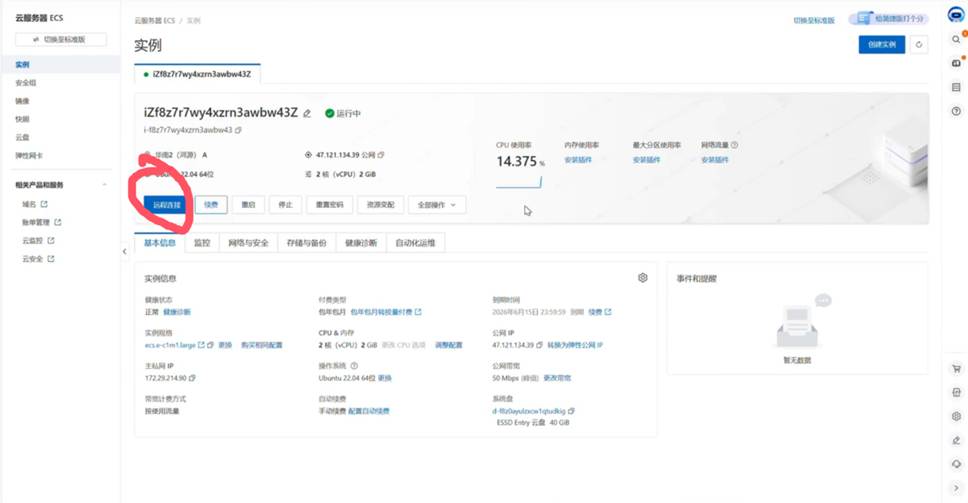Viewport: 968px width, 503px height.
Task: Select 安全组 in the left menu
Action: pyautogui.click(x=26, y=83)
